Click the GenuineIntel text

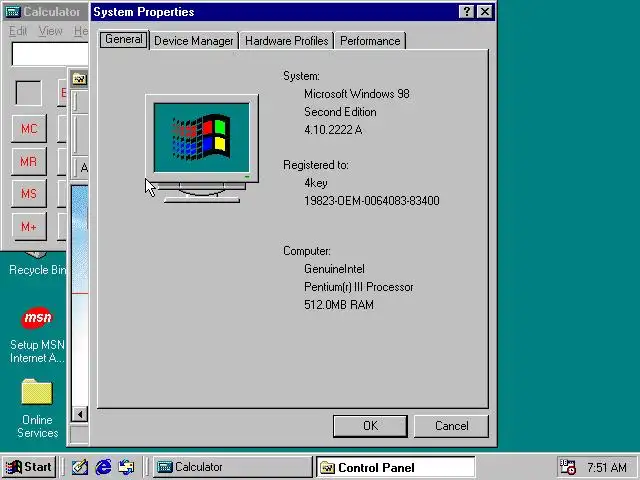(334, 269)
